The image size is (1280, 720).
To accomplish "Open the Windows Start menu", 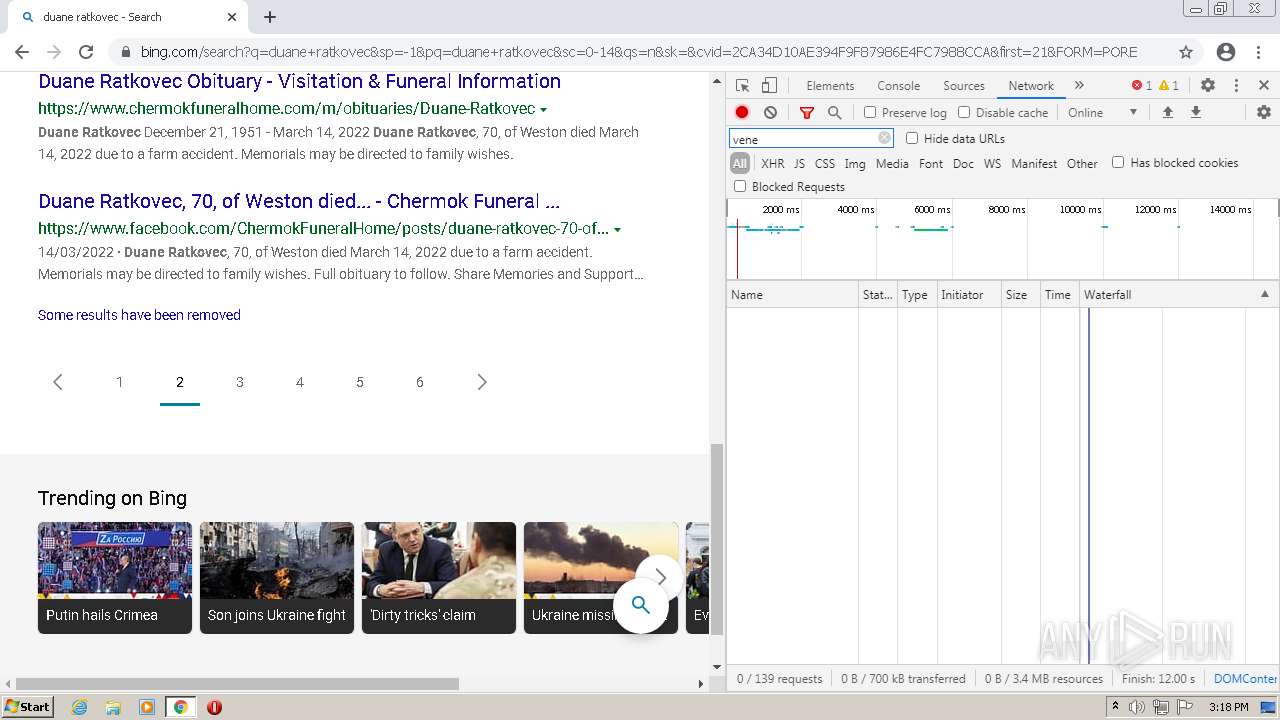I will click(x=28, y=707).
